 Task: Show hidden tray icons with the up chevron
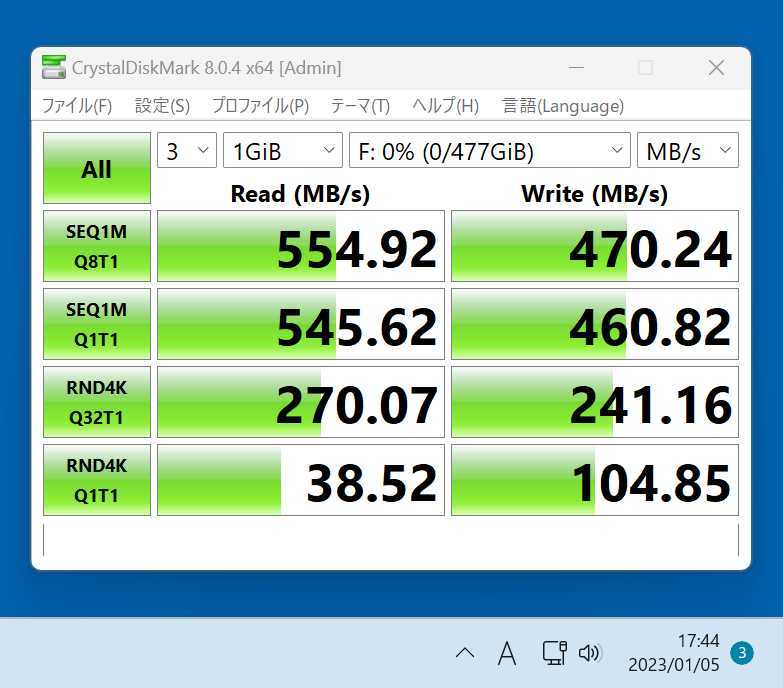click(465, 653)
